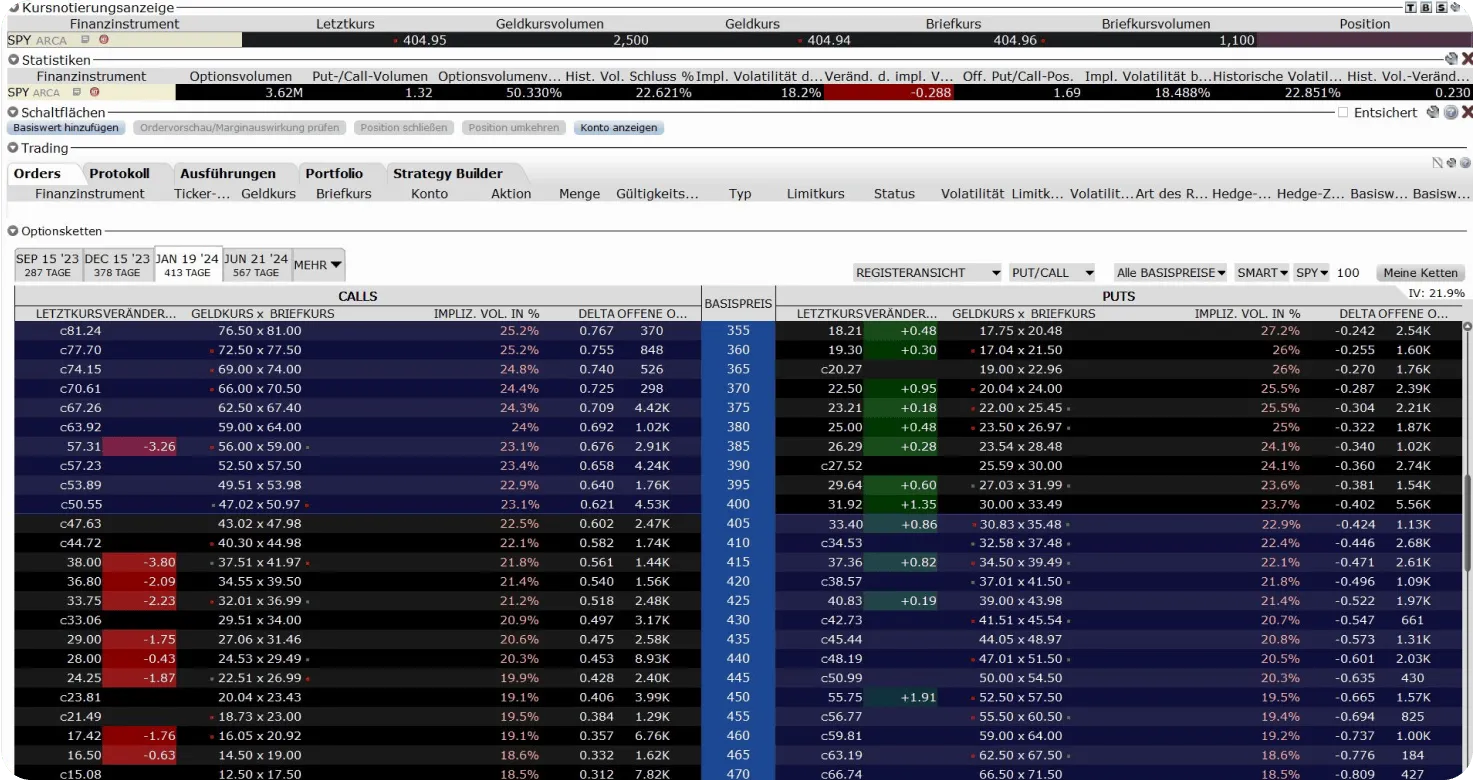Click the T icon in the quote panel header
Screen dimensions: 1473x780
pyautogui.click(x=1411, y=8)
